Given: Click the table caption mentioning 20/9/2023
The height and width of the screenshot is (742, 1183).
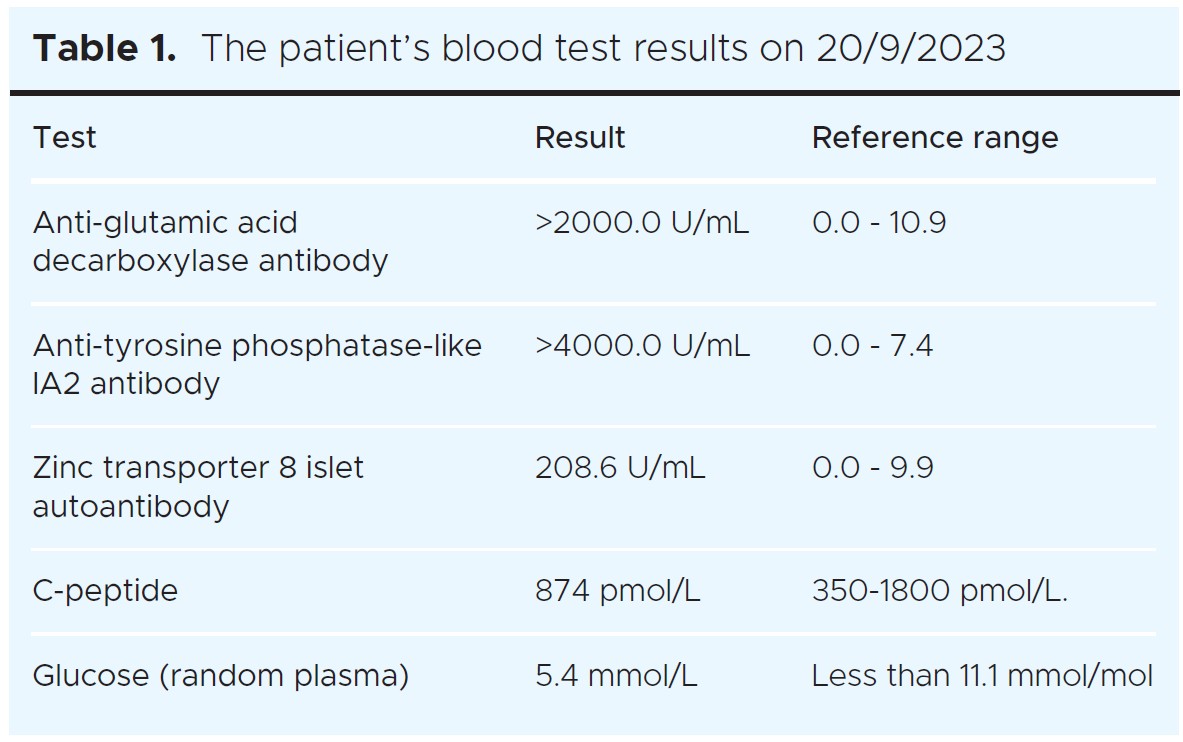Looking at the screenshot, I should pyautogui.click(x=604, y=49).
